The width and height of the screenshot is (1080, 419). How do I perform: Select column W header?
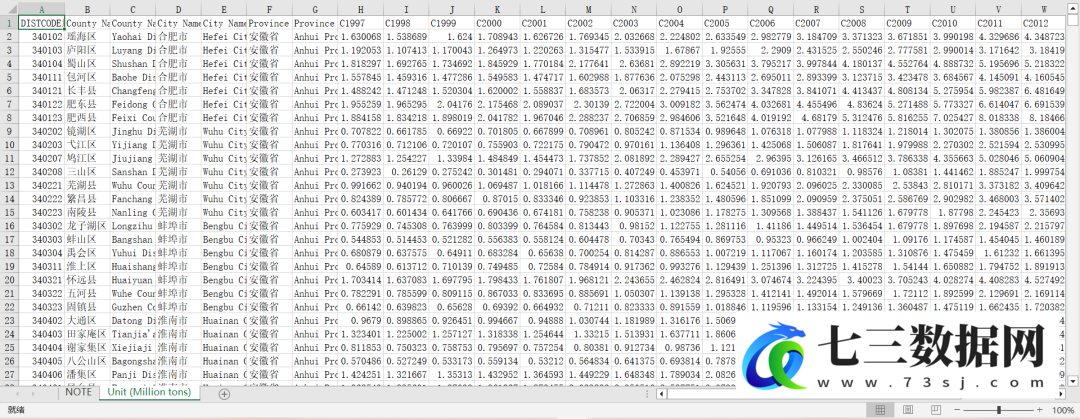coord(1045,10)
